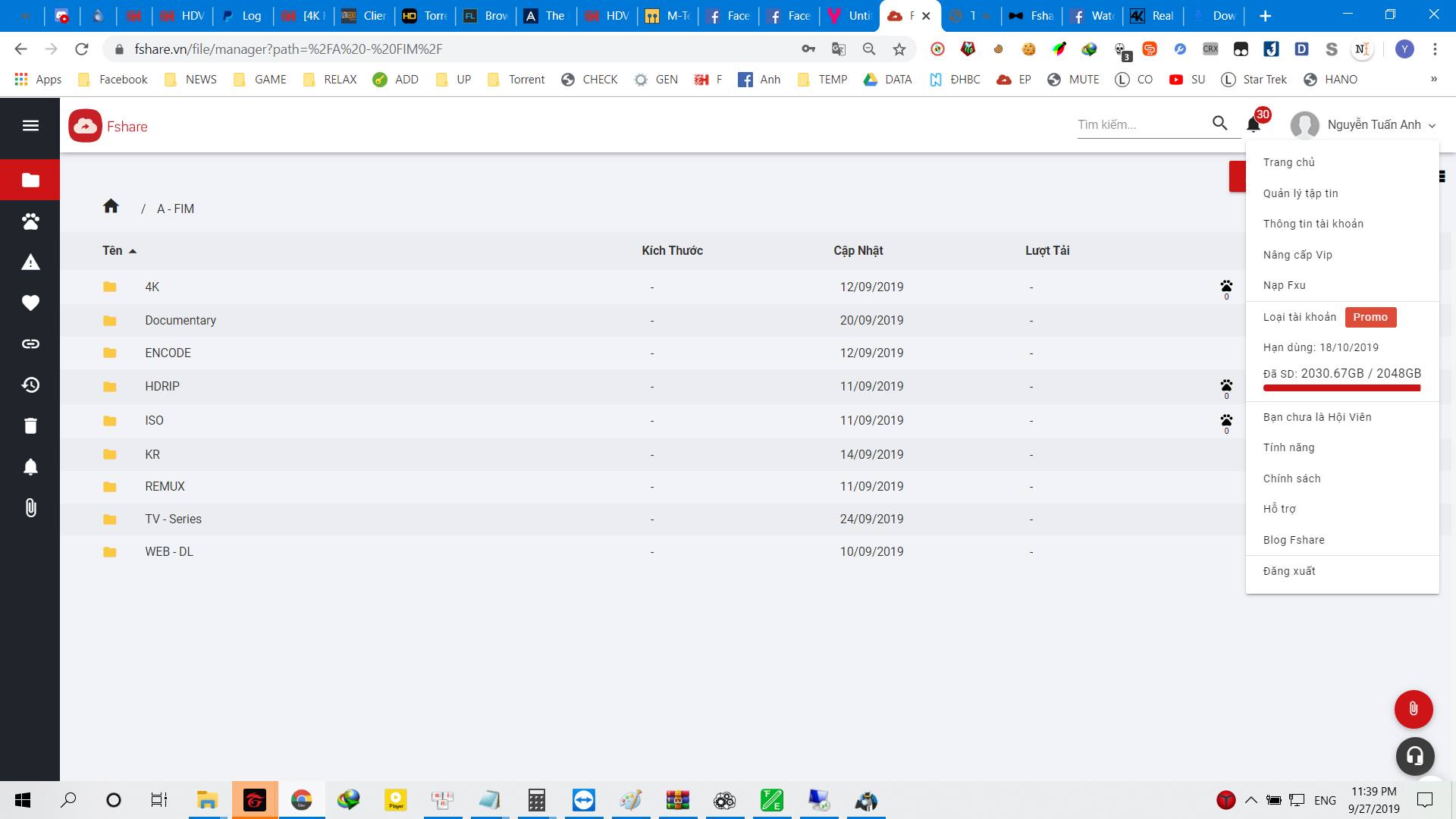Select Nâng cấp Vip in the account menu
Screen dimensions: 1456x819
pos(1298,255)
